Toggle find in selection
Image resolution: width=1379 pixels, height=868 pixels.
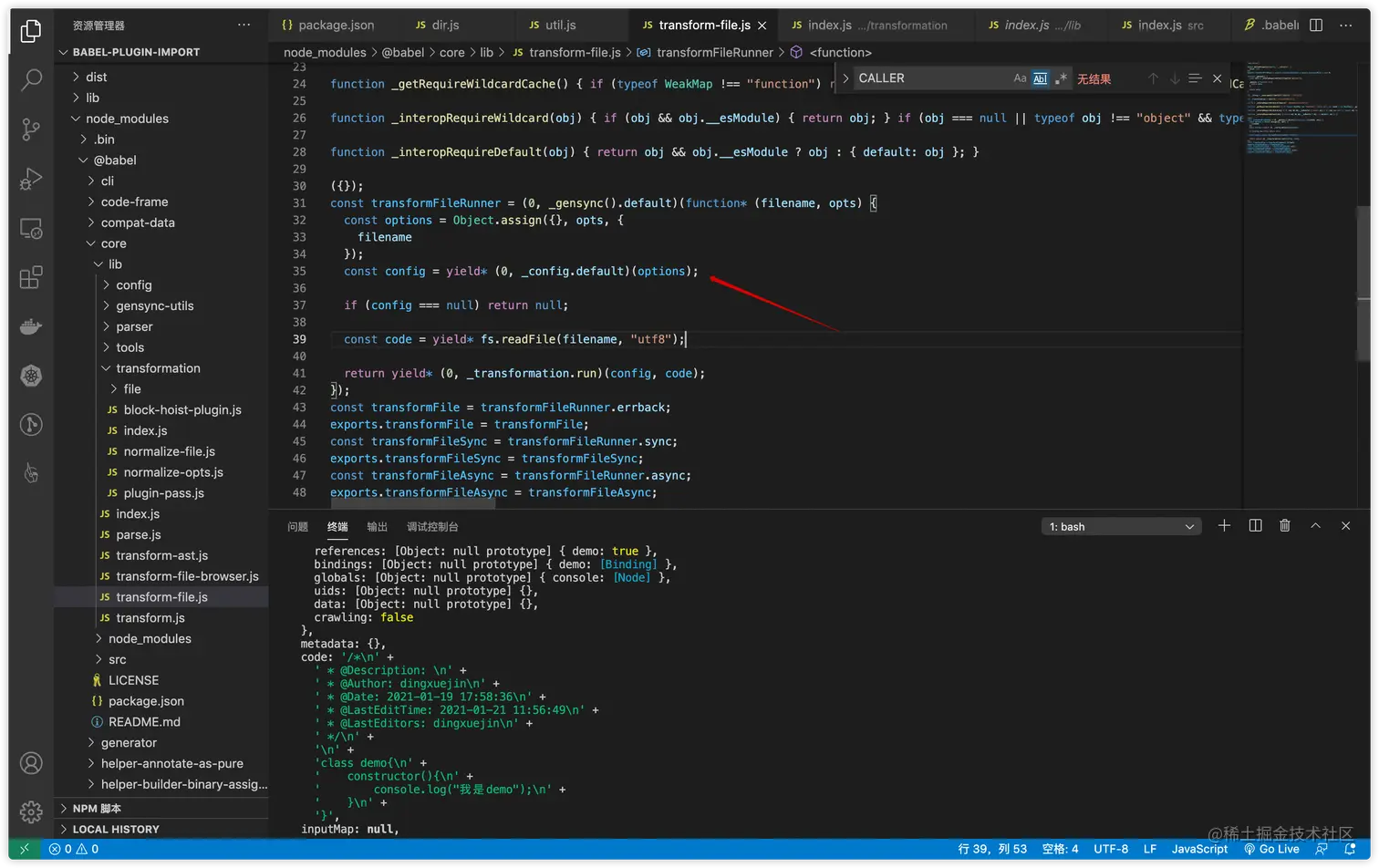pos(1195,78)
